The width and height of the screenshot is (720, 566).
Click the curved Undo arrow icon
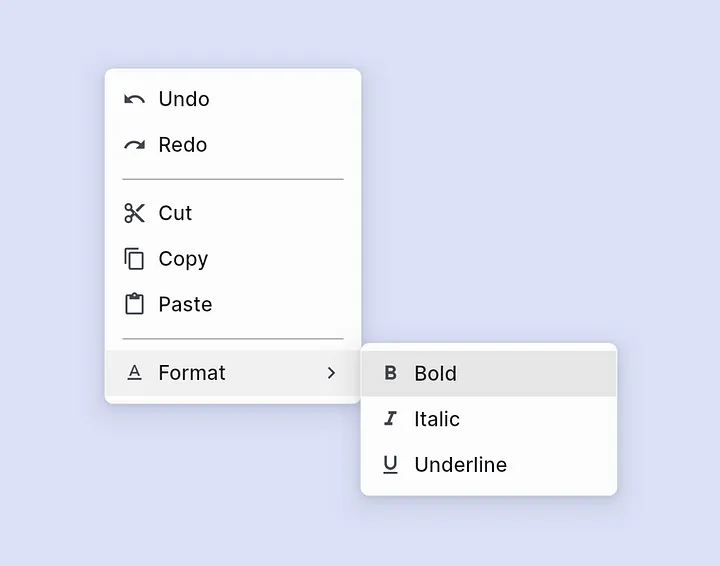coord(134,99)
